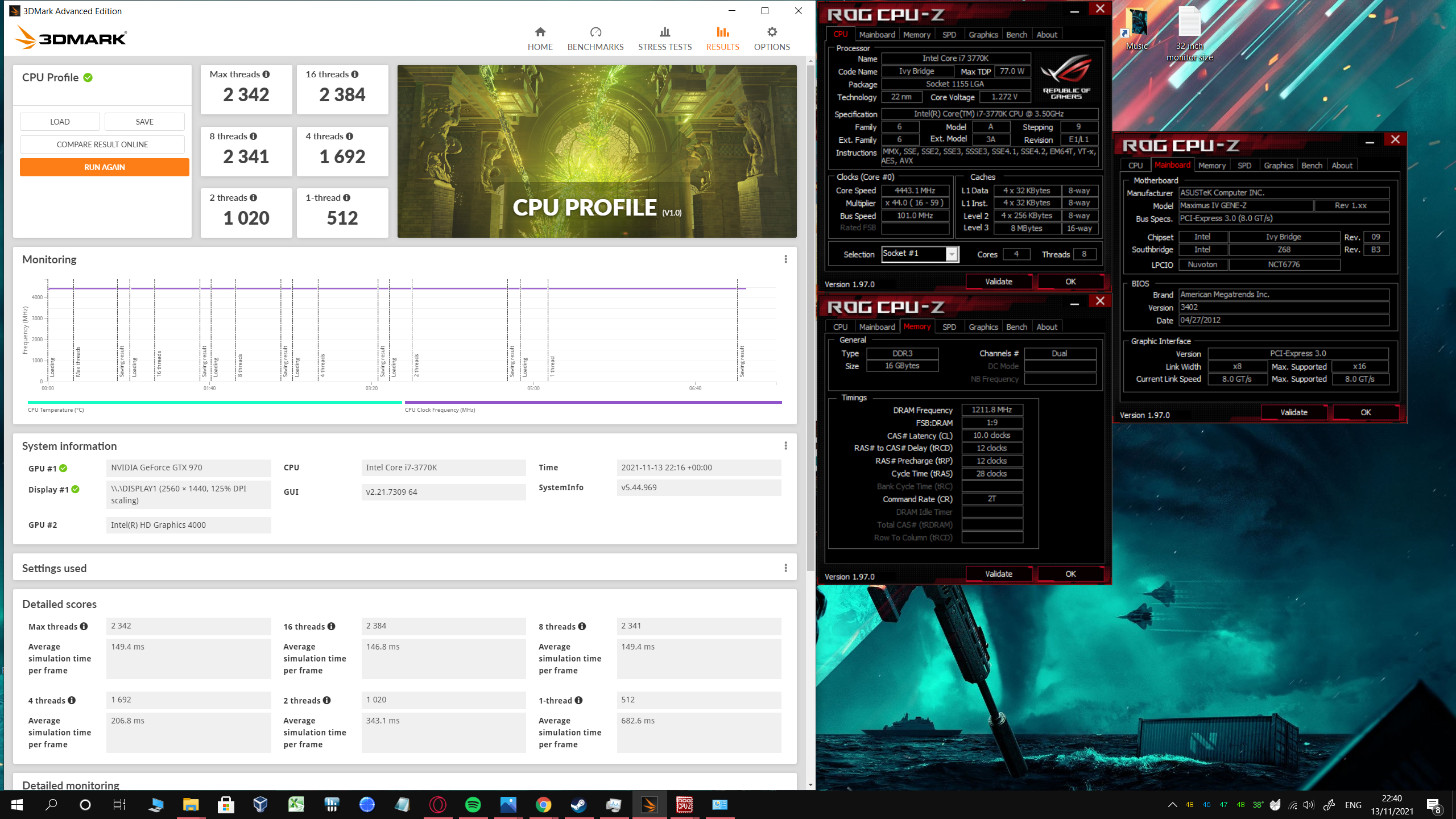Switch to SPD tab in top CPU-Z window

949,35
